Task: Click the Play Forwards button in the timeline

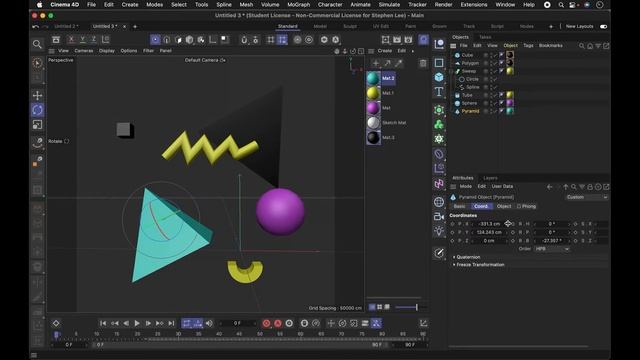Action: click(137, 323)
